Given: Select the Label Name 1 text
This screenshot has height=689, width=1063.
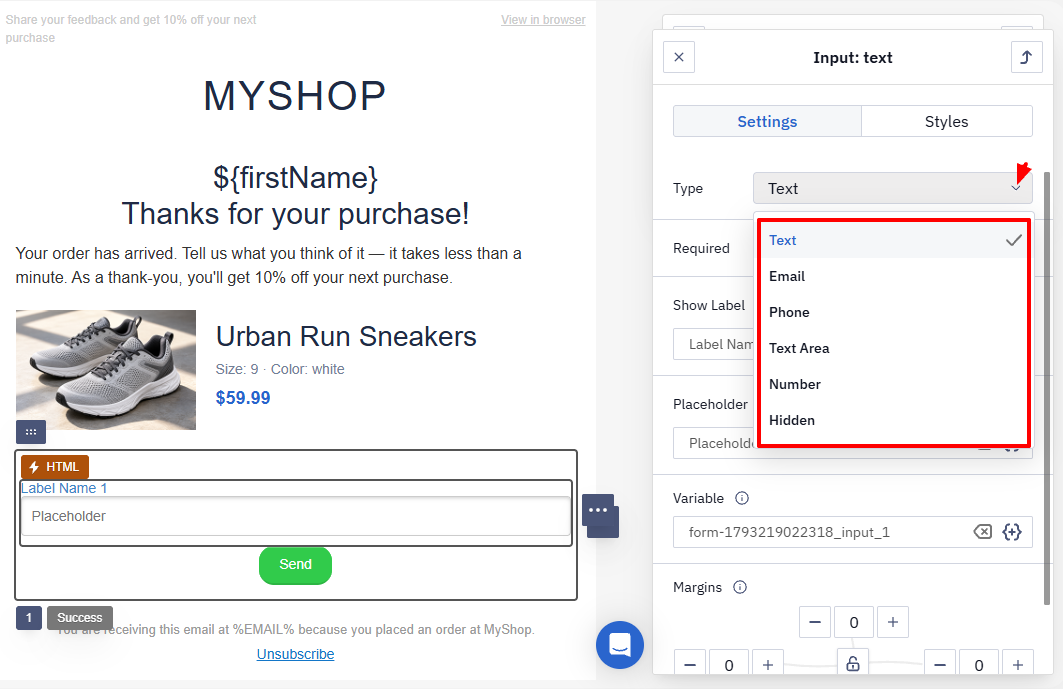Looking at the screenshot, I should (64, 488).
